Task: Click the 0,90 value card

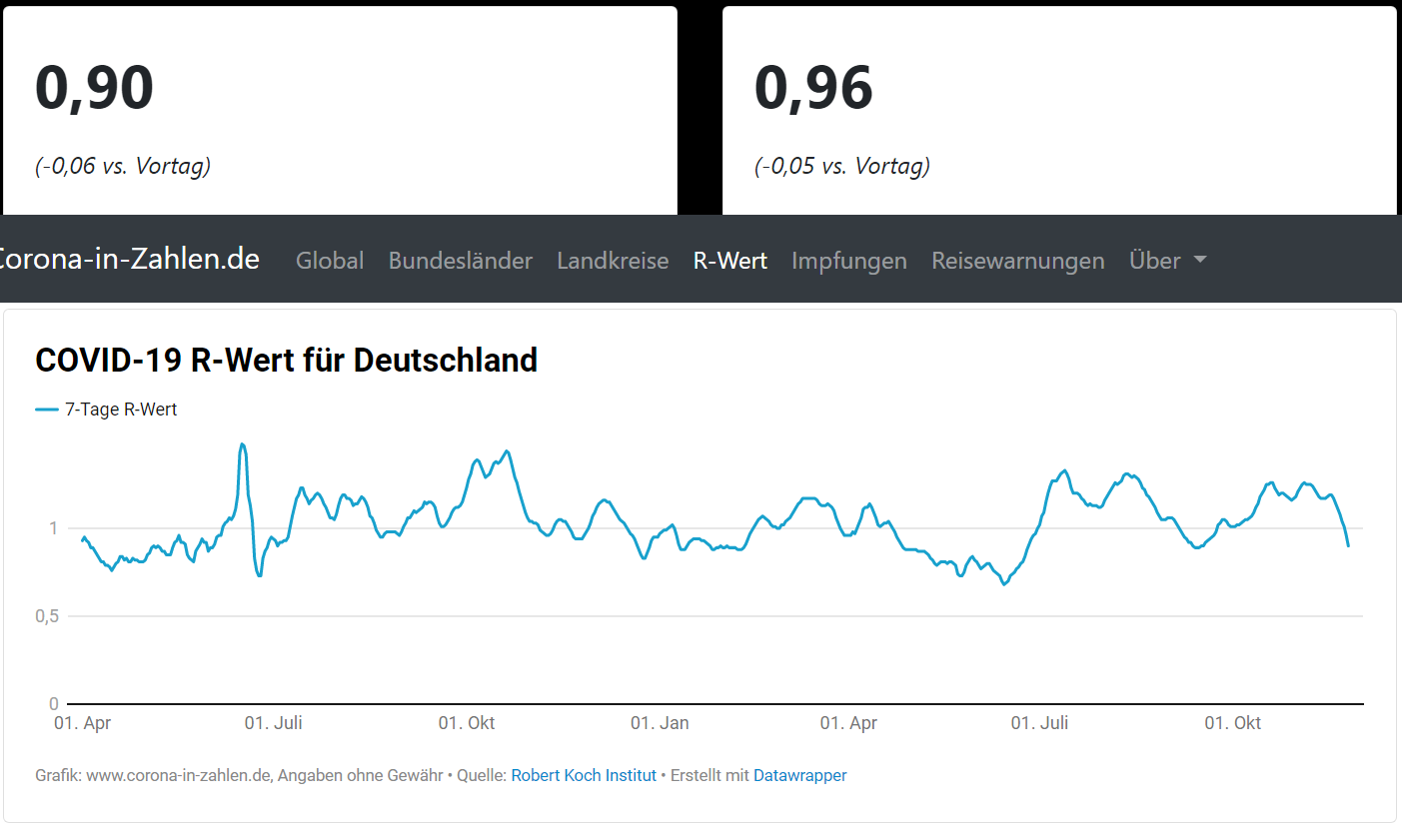Action: pos(340,110)
